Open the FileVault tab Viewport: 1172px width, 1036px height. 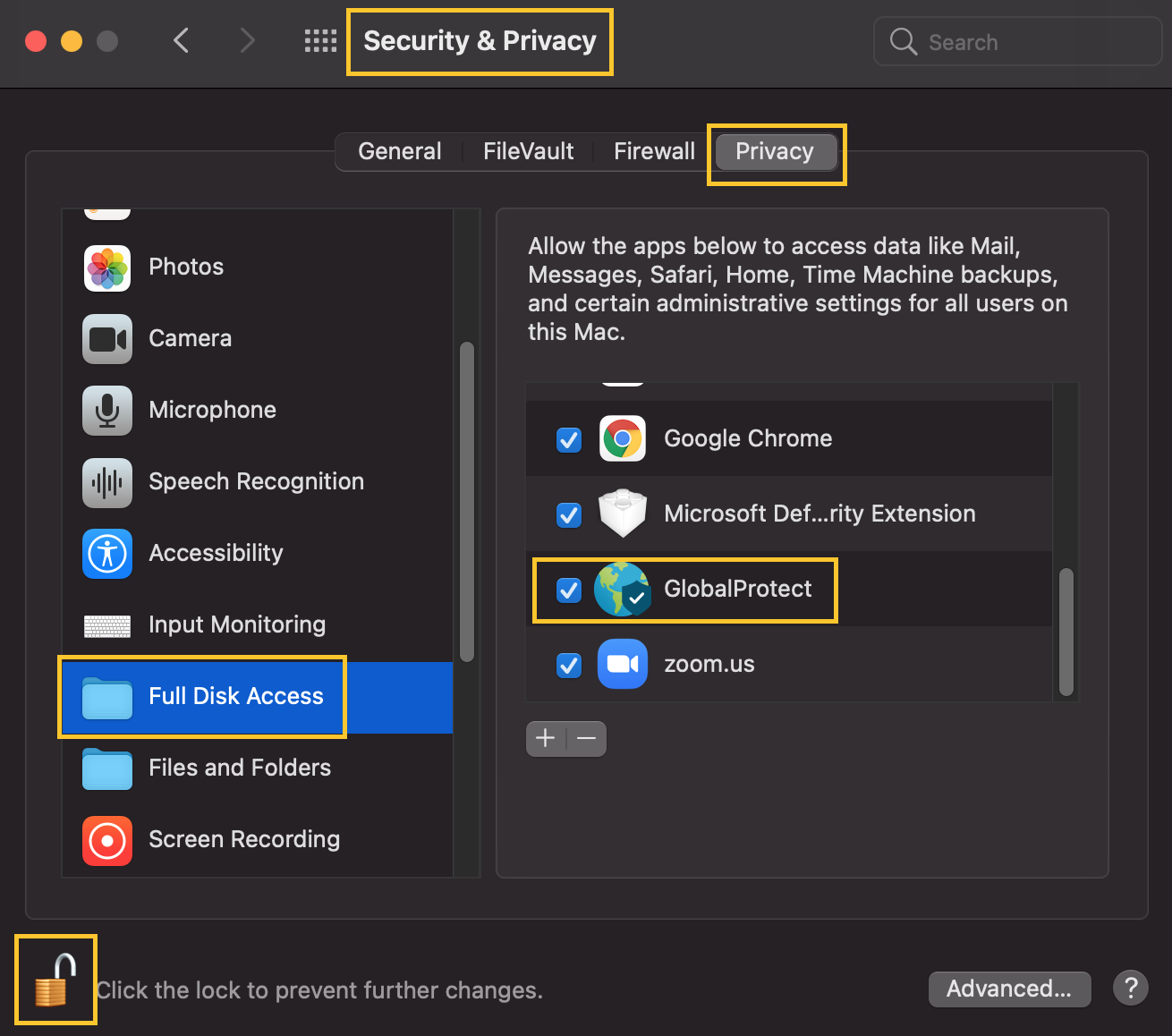pos(528,151)
